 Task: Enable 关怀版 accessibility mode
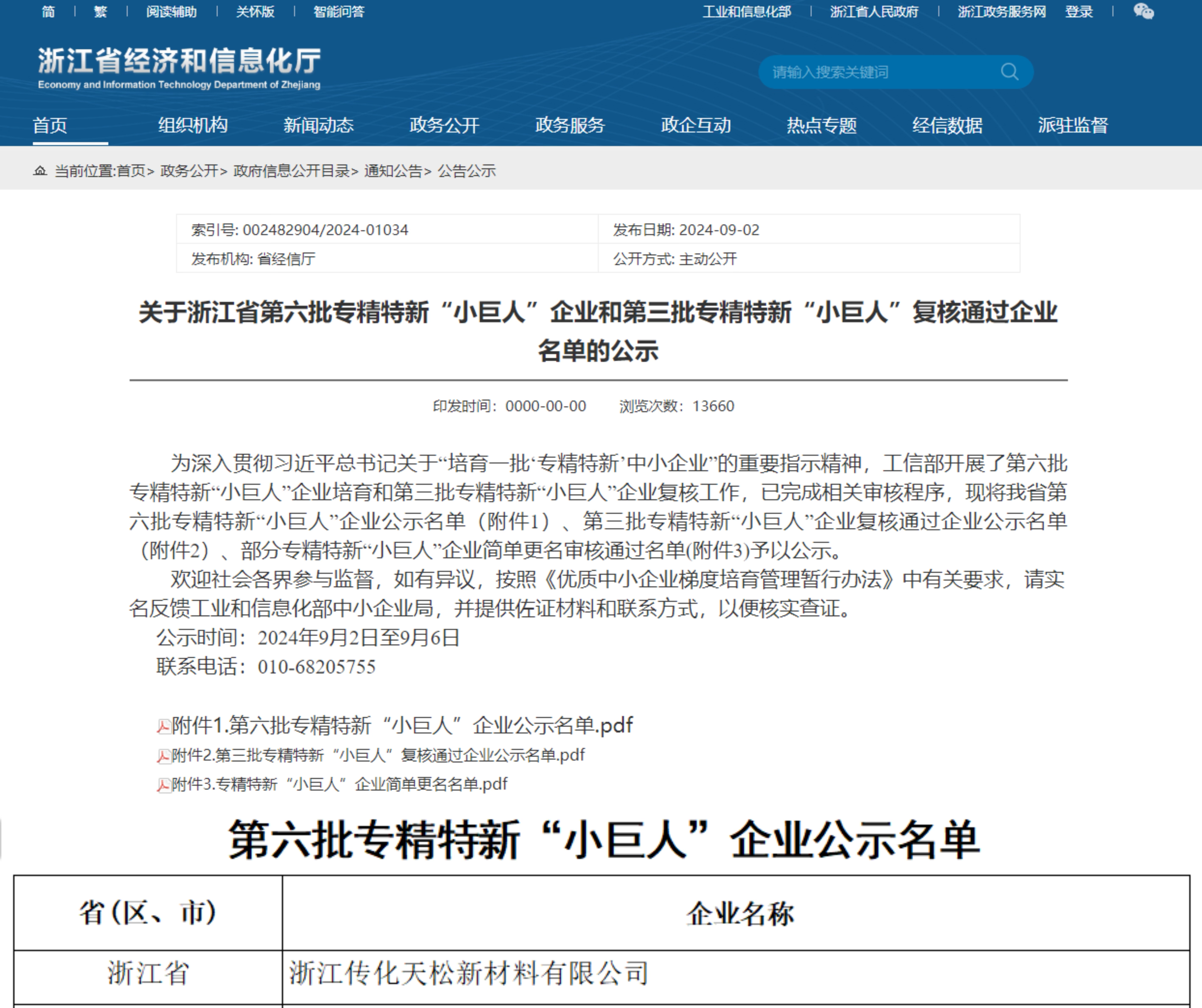click(255, 11)
